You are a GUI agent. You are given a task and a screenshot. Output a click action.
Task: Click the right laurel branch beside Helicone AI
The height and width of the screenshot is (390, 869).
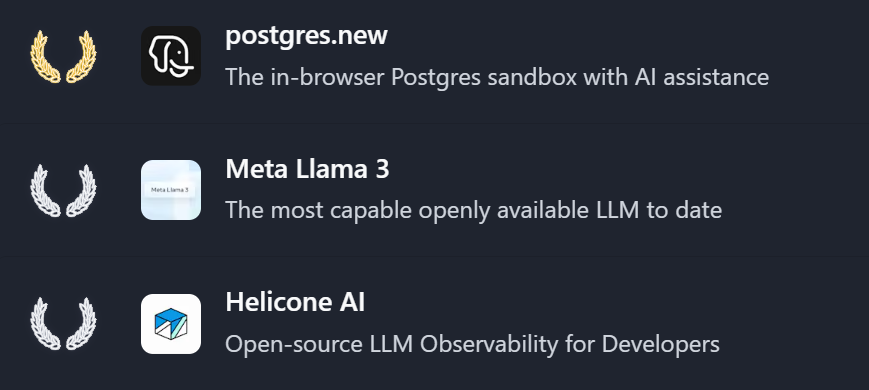pos(81,324)
